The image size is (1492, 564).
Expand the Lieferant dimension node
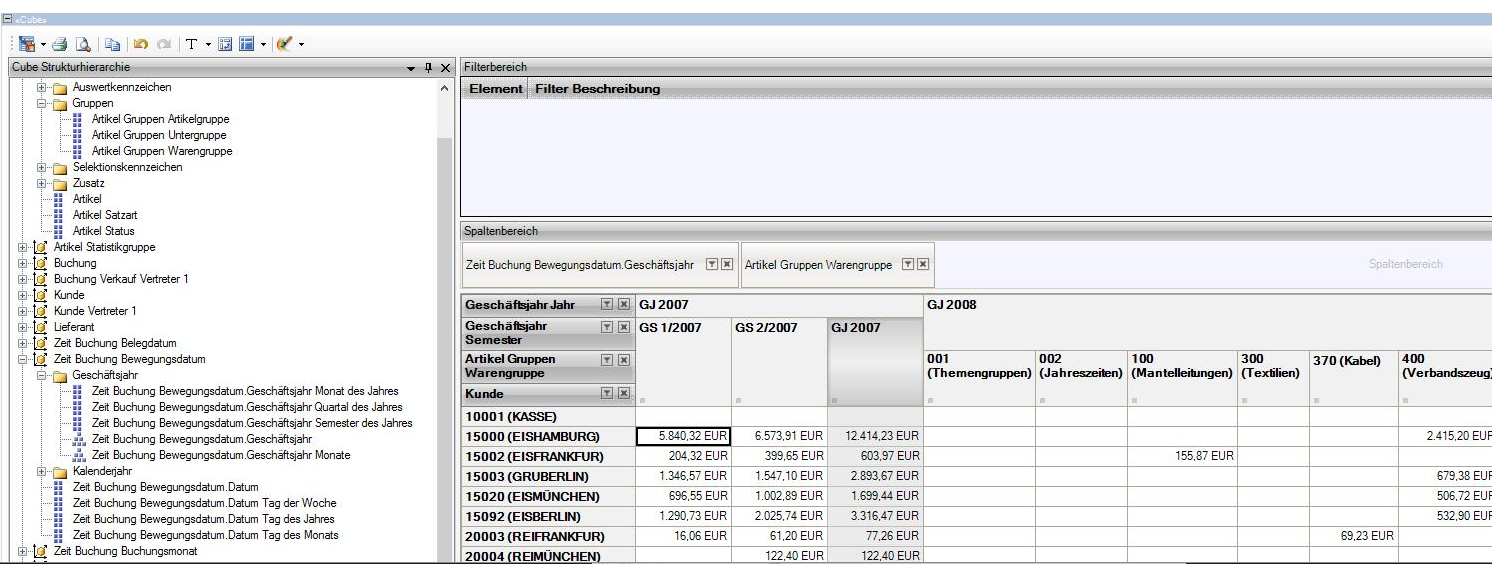point(23,327)
